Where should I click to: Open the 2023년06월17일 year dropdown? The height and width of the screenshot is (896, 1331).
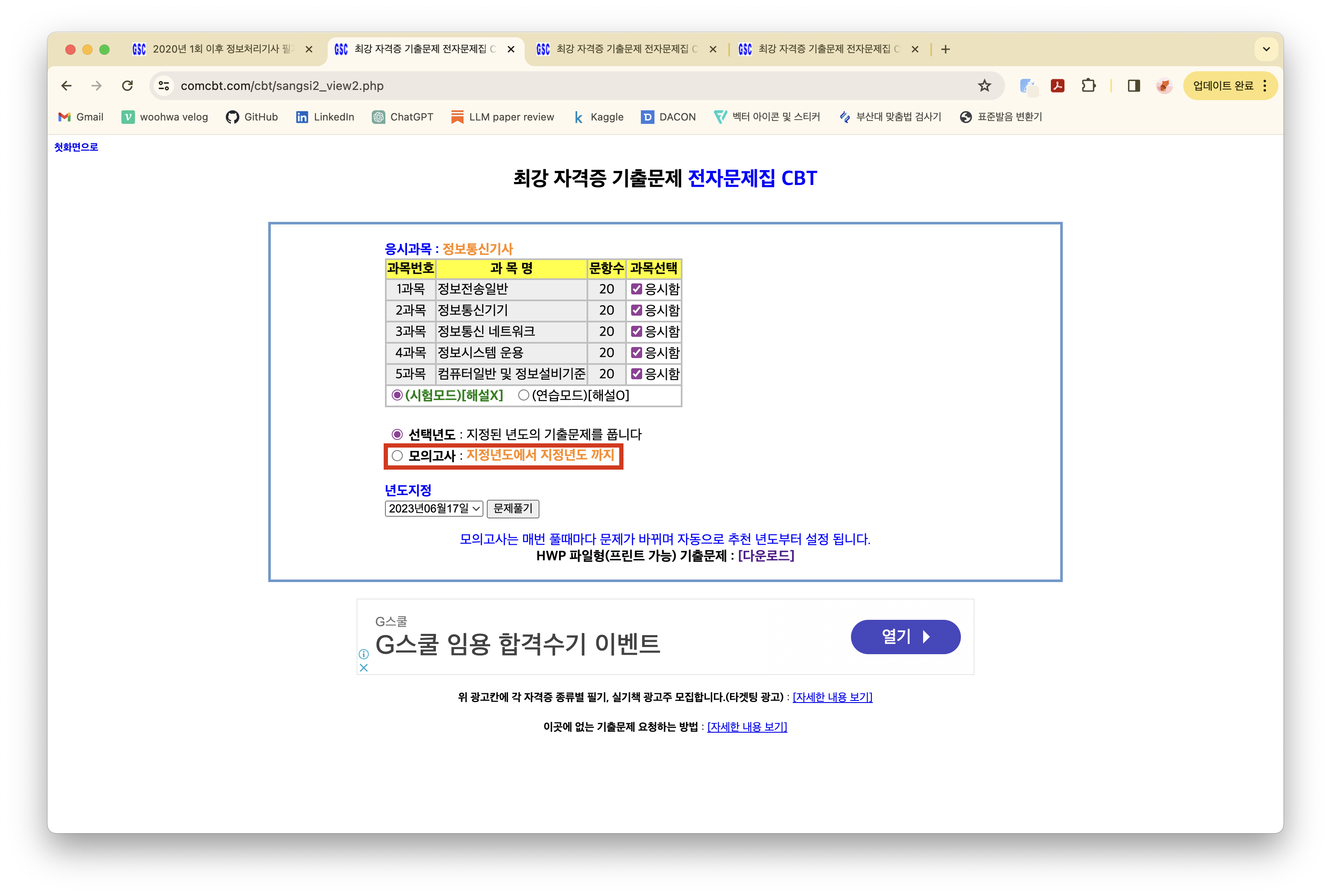[x=434, y=509]
